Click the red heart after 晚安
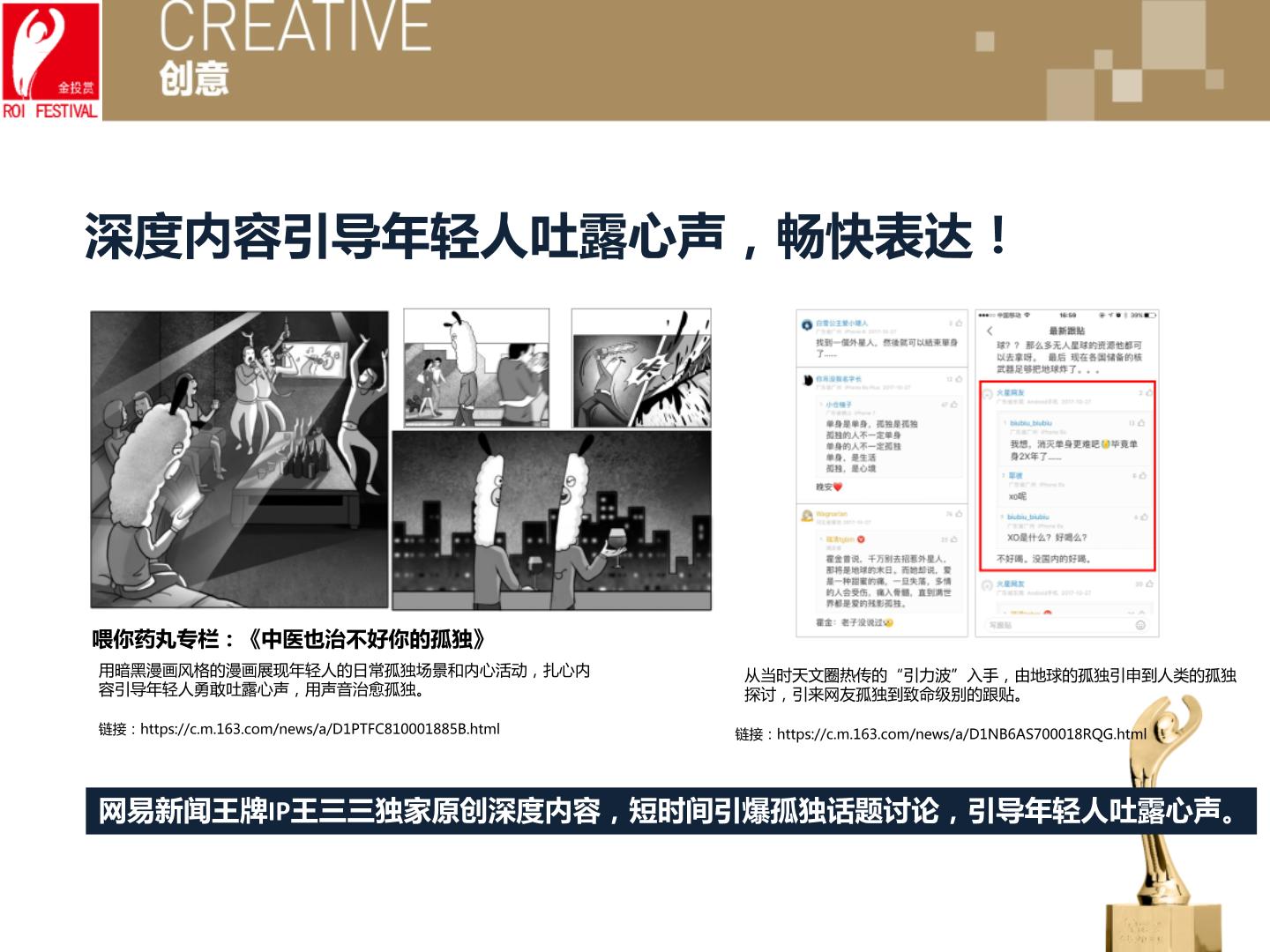Image resolution: width=1270 pixels, height=952 pixels. click(838, 487)
